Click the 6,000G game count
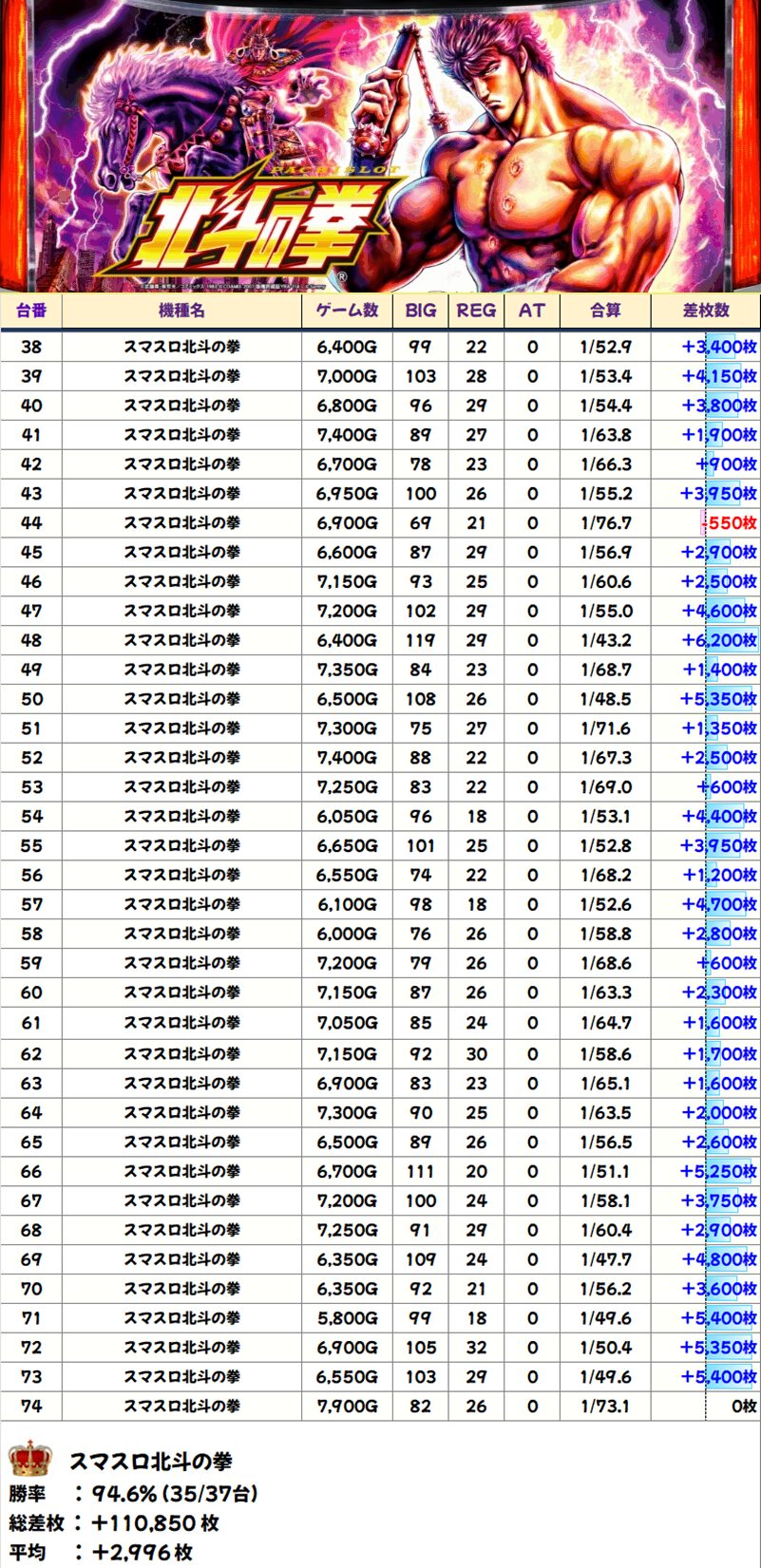Image resolution: width=761 pixels, height=1568 pixels. (x=347, y=935)
